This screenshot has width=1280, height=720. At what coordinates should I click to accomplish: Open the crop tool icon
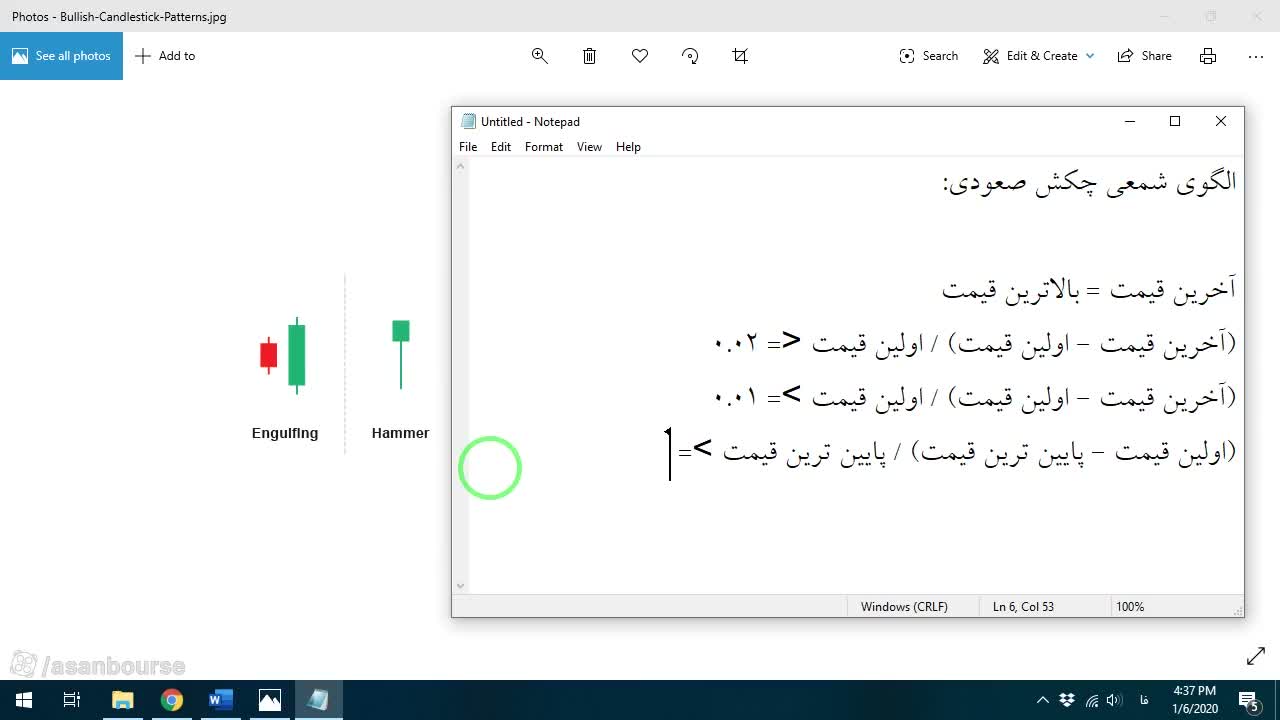pos(740,56)
